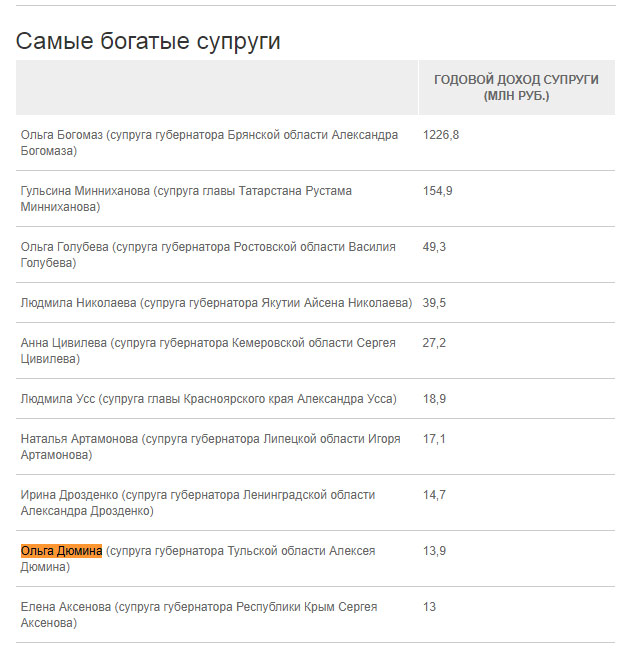Click the income value 13,9
Image resolution: width=619 pixels, height=651 pixels.
pos(435,551)
